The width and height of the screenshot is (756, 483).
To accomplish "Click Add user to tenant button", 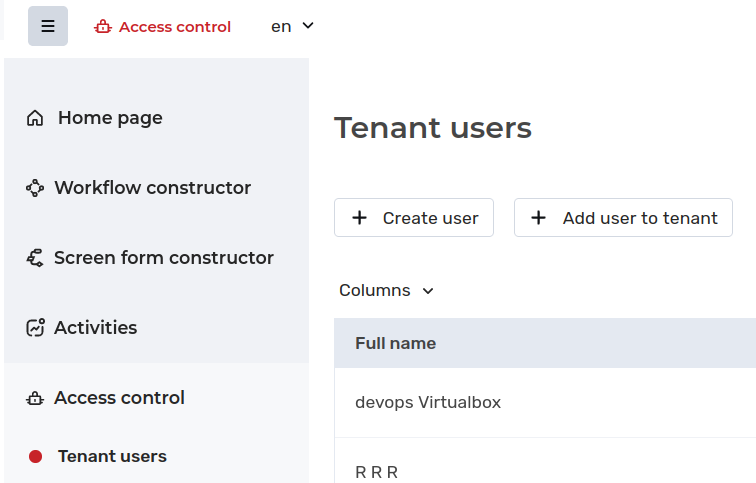I will click(623, 217).
